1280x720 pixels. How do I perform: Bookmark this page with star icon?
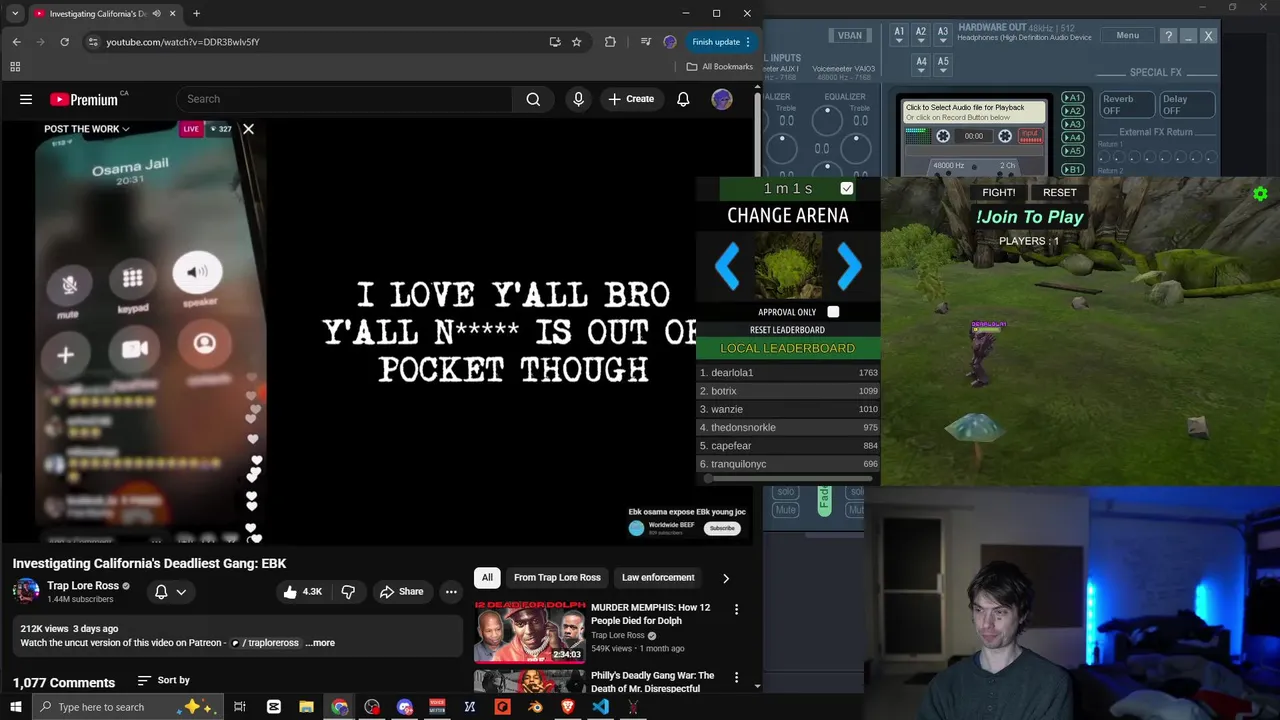pos(576,42)
